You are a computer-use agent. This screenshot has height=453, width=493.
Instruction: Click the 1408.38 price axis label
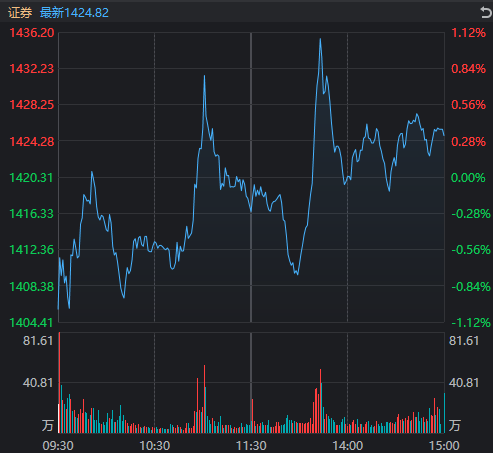click(32, 286)
